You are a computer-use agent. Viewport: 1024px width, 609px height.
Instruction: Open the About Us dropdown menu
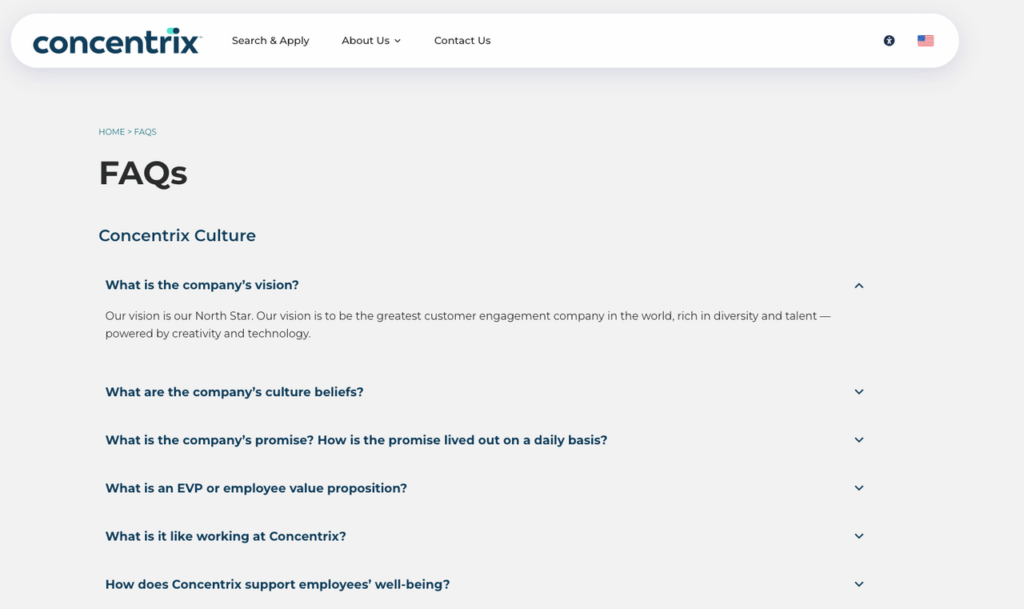[365, 40]
